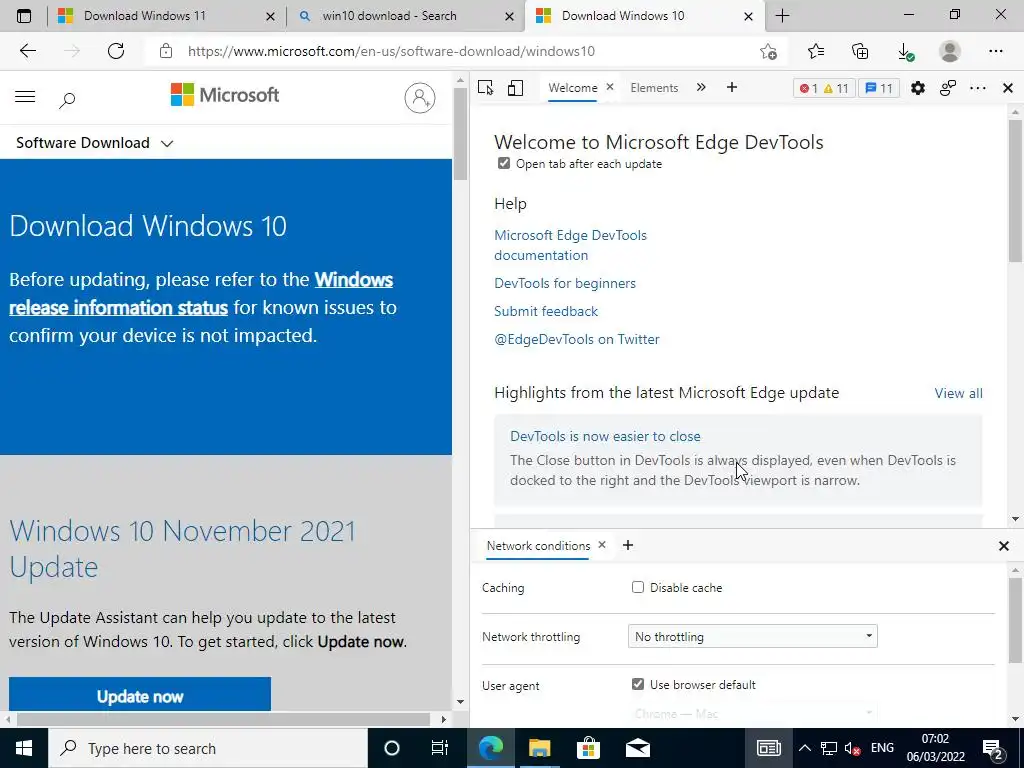Select the Welcome DevTools tab
The width and height of the screenshot is (1024, 768).
[x=573, y=88]
